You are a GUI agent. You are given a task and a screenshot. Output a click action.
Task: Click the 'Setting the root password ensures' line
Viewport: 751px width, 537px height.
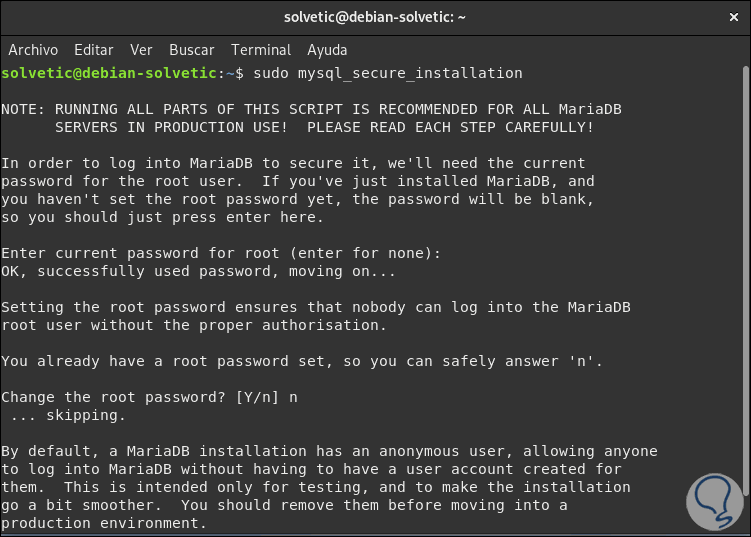click(315, 307)
